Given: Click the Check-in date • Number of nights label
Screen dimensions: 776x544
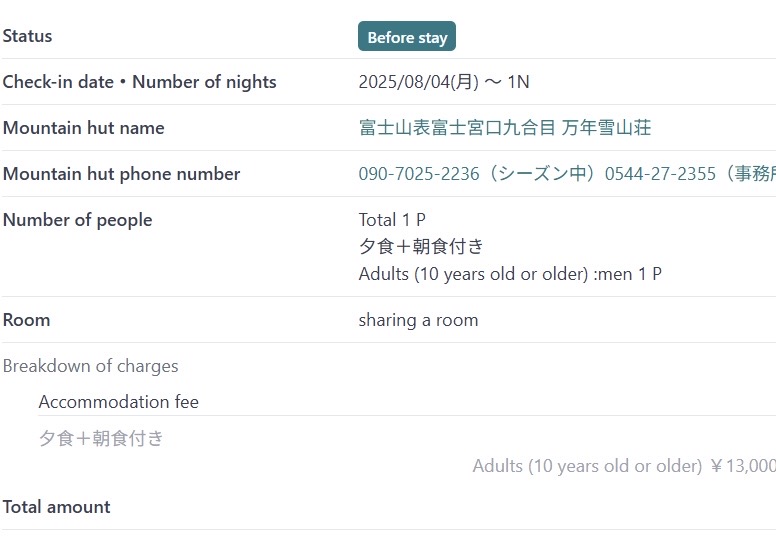Looking at the screenshot, I should [x=140, y=82].
